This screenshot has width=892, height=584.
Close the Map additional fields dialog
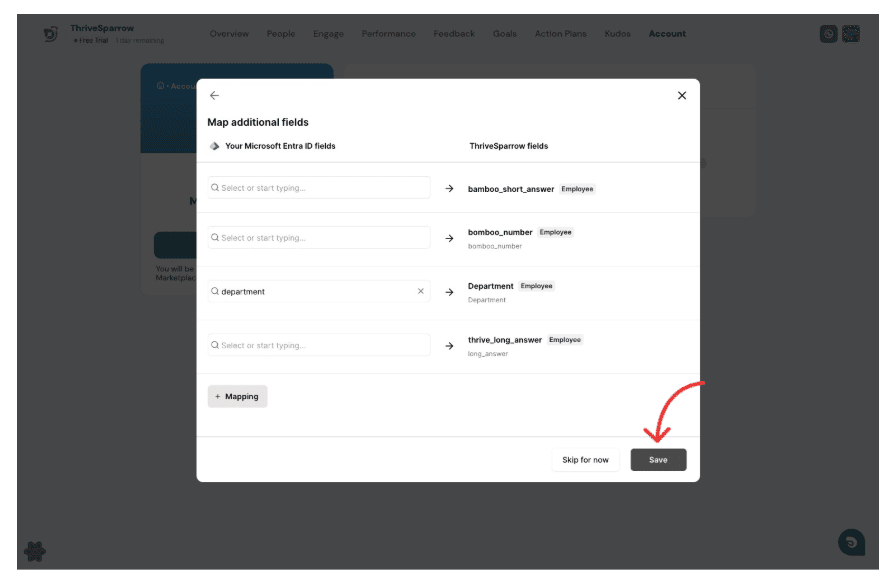click(682, 96)
